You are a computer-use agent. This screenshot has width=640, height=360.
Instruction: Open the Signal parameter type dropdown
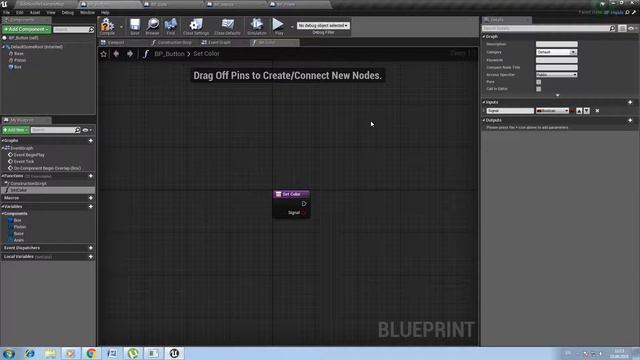pos(552,111)
